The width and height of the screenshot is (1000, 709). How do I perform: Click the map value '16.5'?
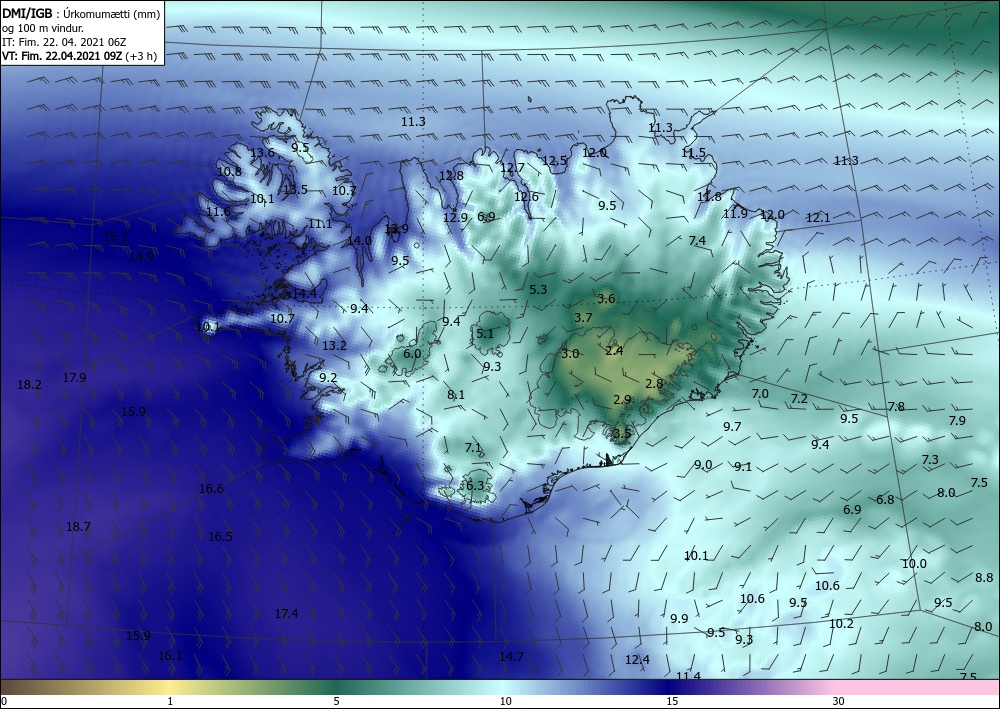220,536
